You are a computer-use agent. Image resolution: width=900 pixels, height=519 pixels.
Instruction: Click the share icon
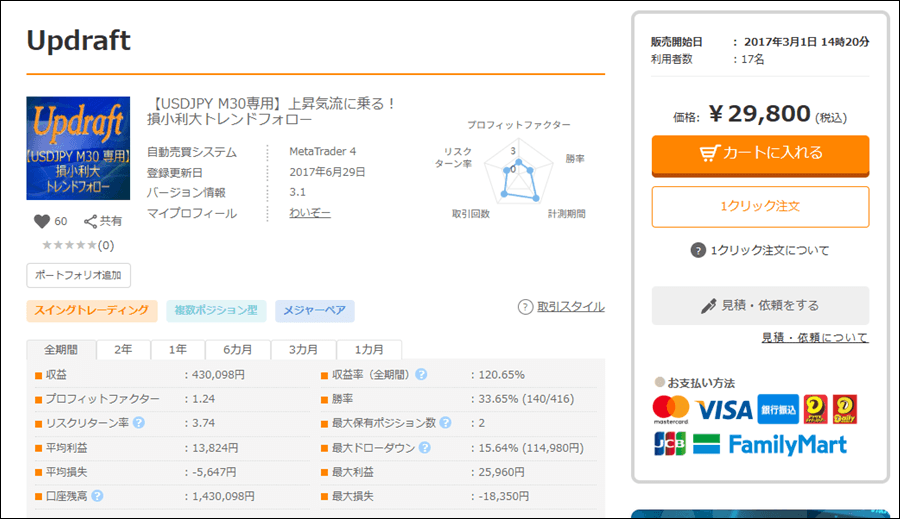91,221
